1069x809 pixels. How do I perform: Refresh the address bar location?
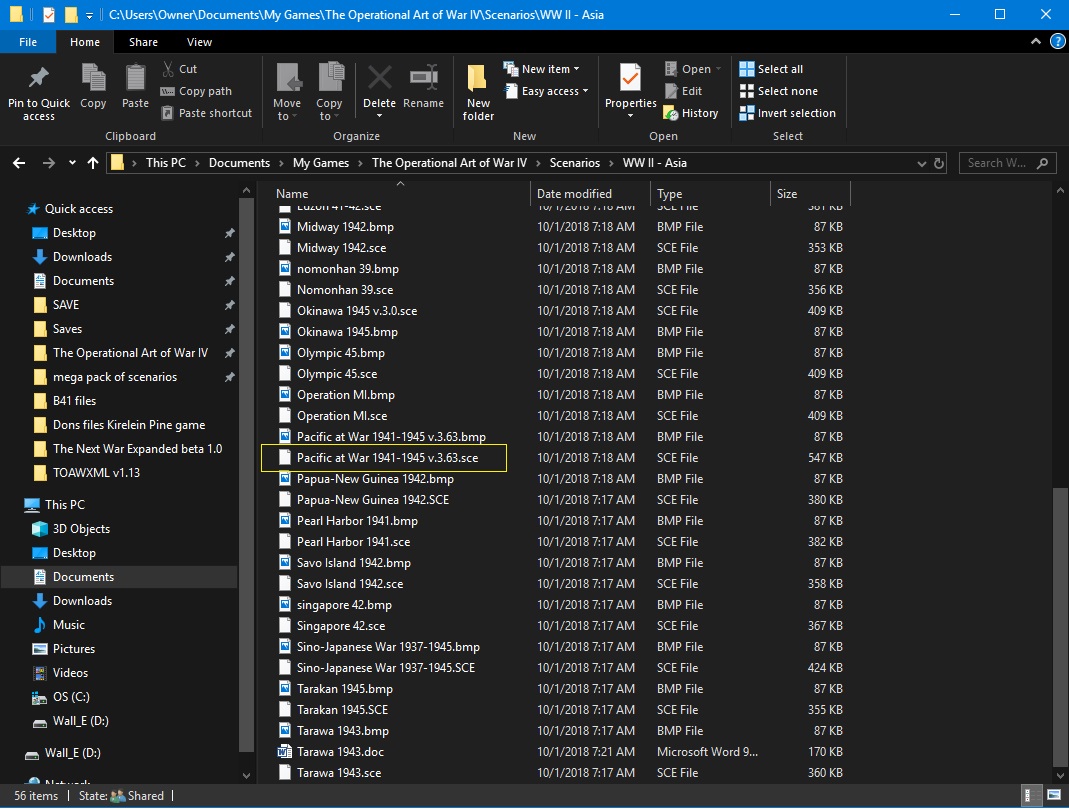939,164
